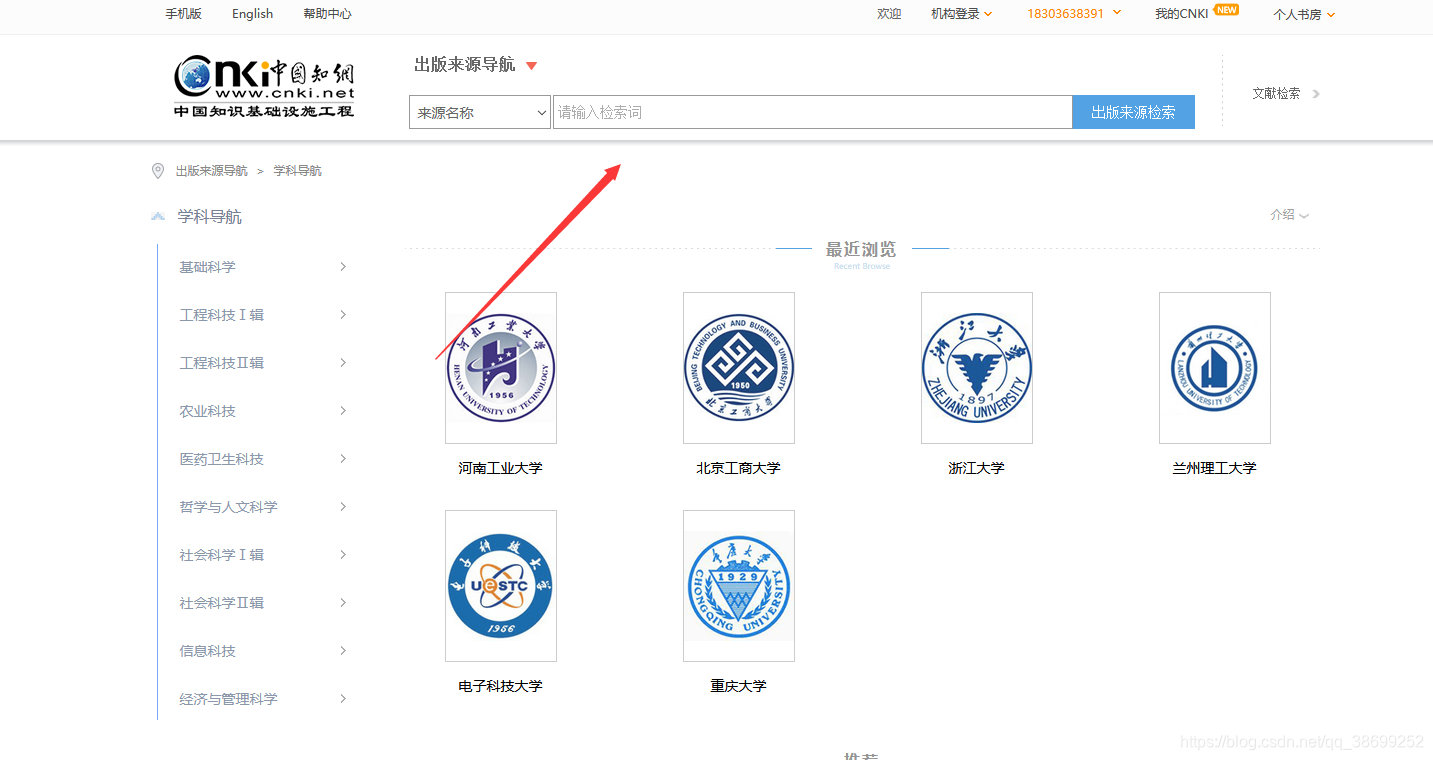This screenshot has height=760, width=1433.
Task: Click the arrow next to 文献检索
Action: pyautogui.click(x=1316, y=94)
